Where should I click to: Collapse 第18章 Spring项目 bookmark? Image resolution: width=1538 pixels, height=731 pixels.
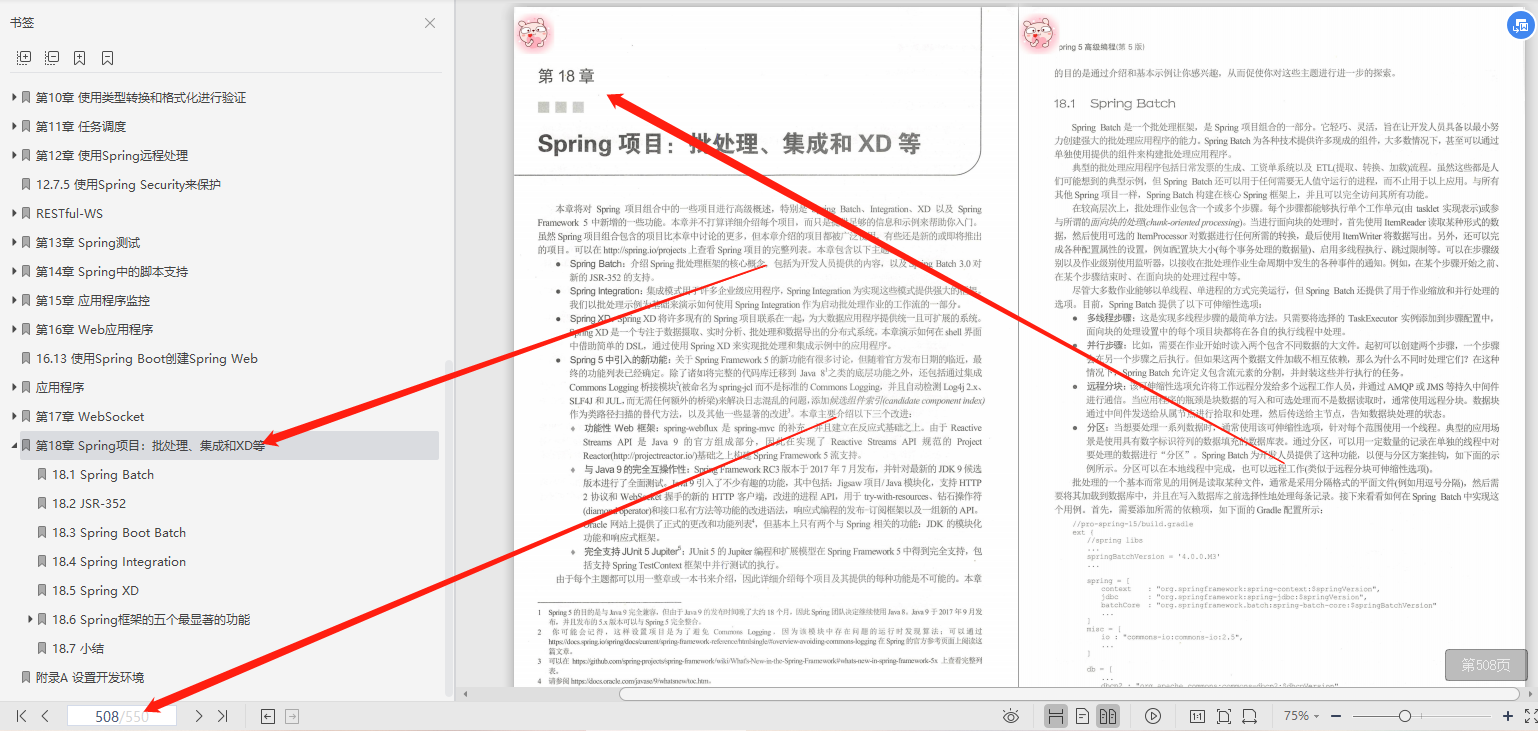click(14, 446)
